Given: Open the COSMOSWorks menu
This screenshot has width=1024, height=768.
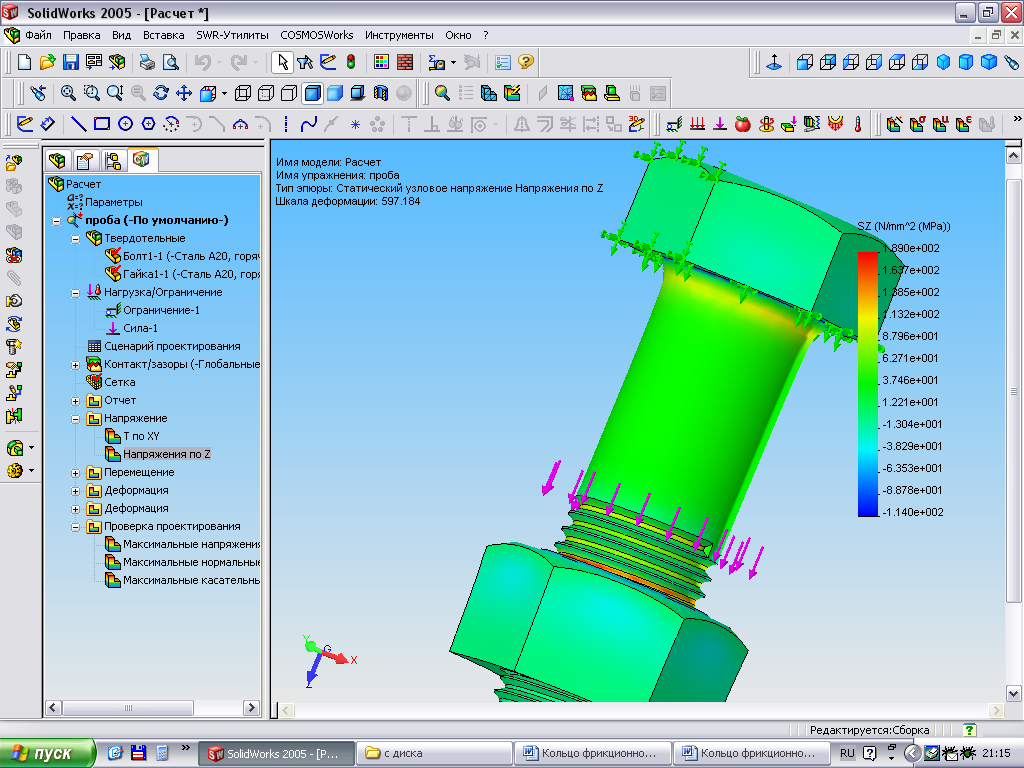Looking at the screenshot, I should tap(317, 35).
